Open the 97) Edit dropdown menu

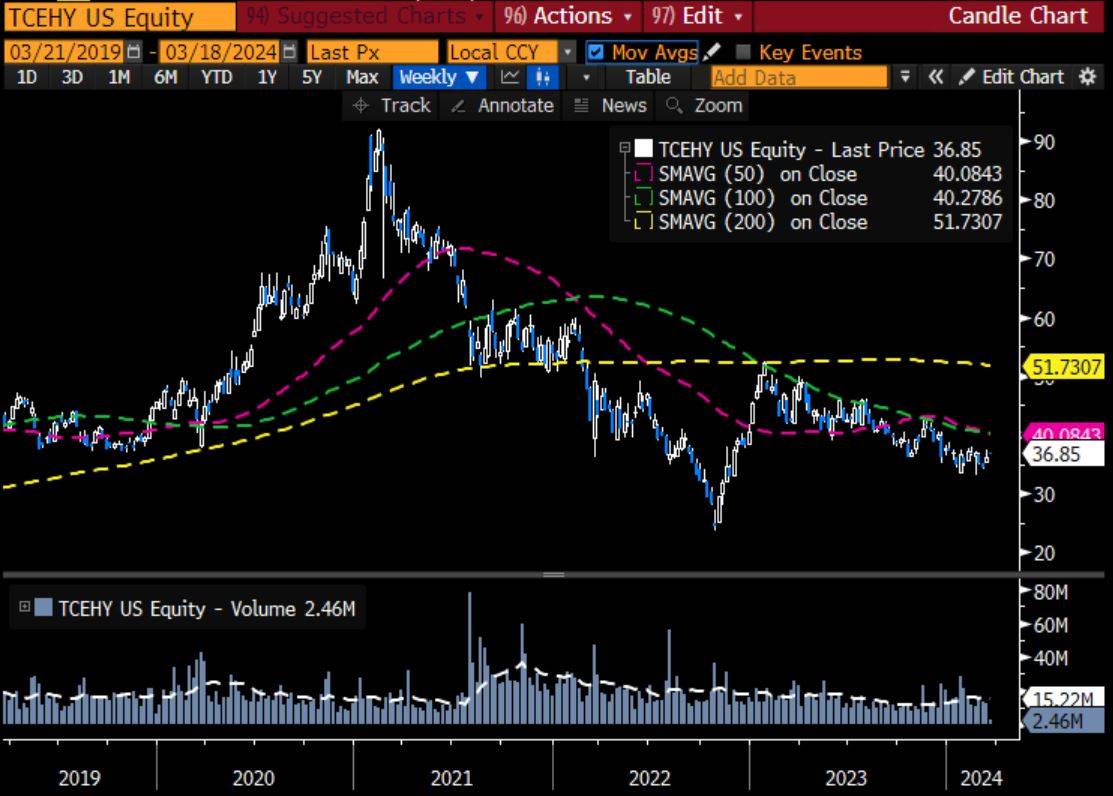tap(697, 16)
